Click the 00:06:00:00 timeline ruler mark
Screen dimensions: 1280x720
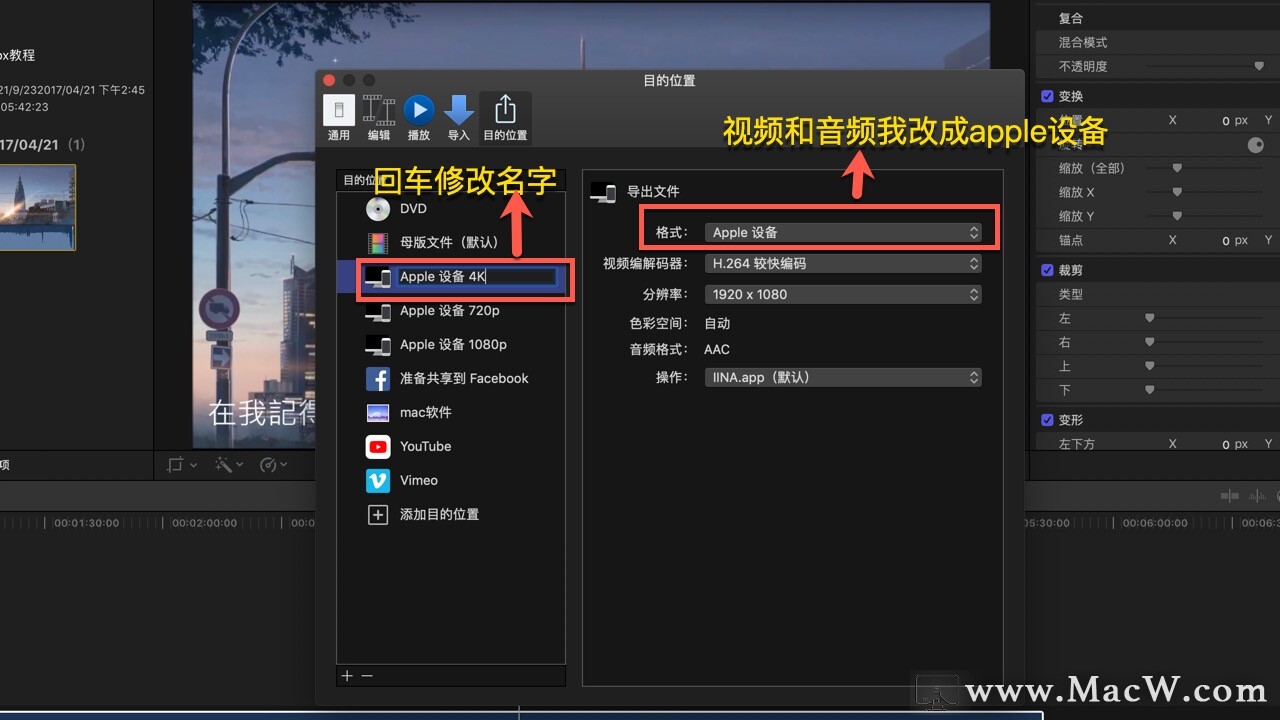tap(1155, 523)
